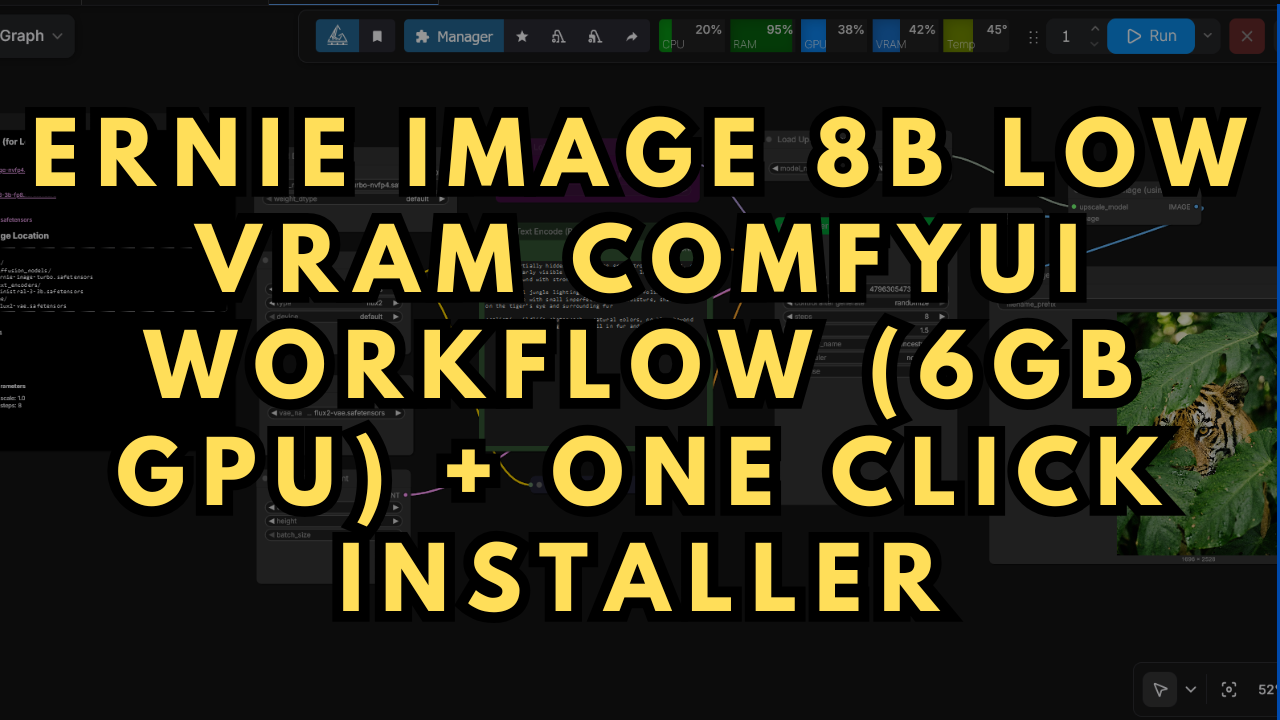Click the toolbar drag handle dots
Image resolution: width=1280 pixels, height=720 pixels.
click(x=1033, y=37)
